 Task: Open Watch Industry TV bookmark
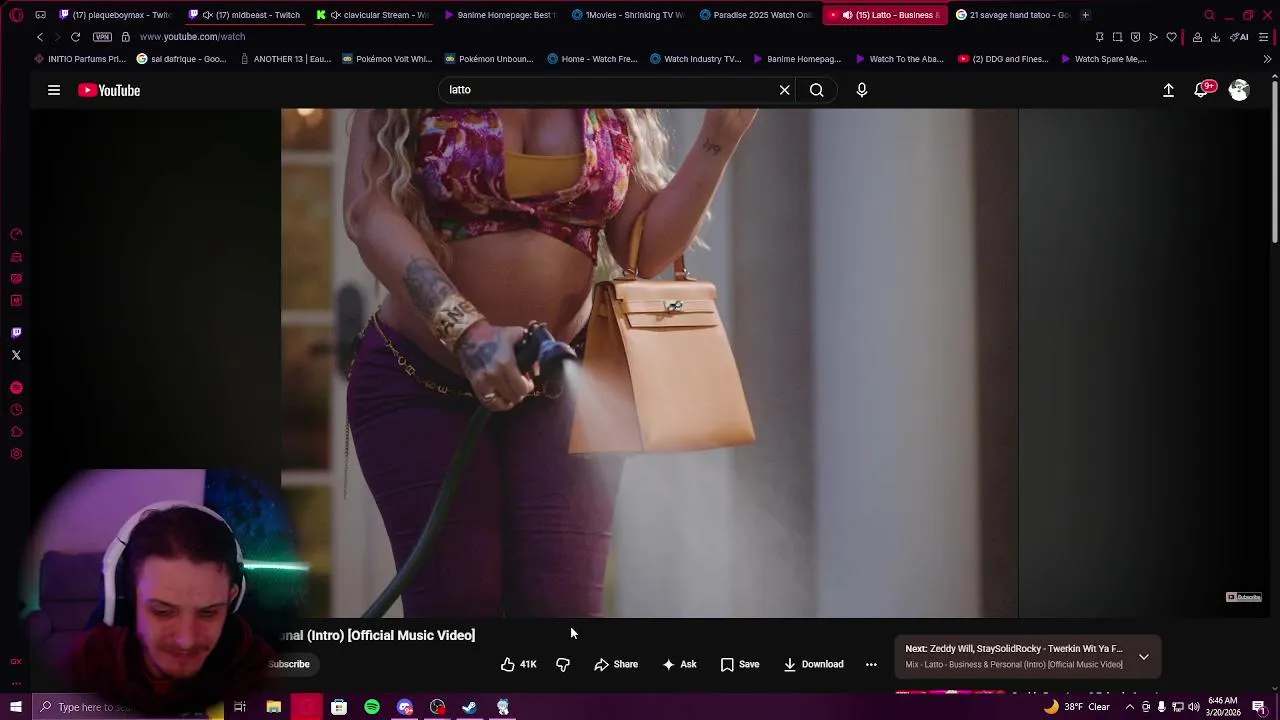click(695, 59)
